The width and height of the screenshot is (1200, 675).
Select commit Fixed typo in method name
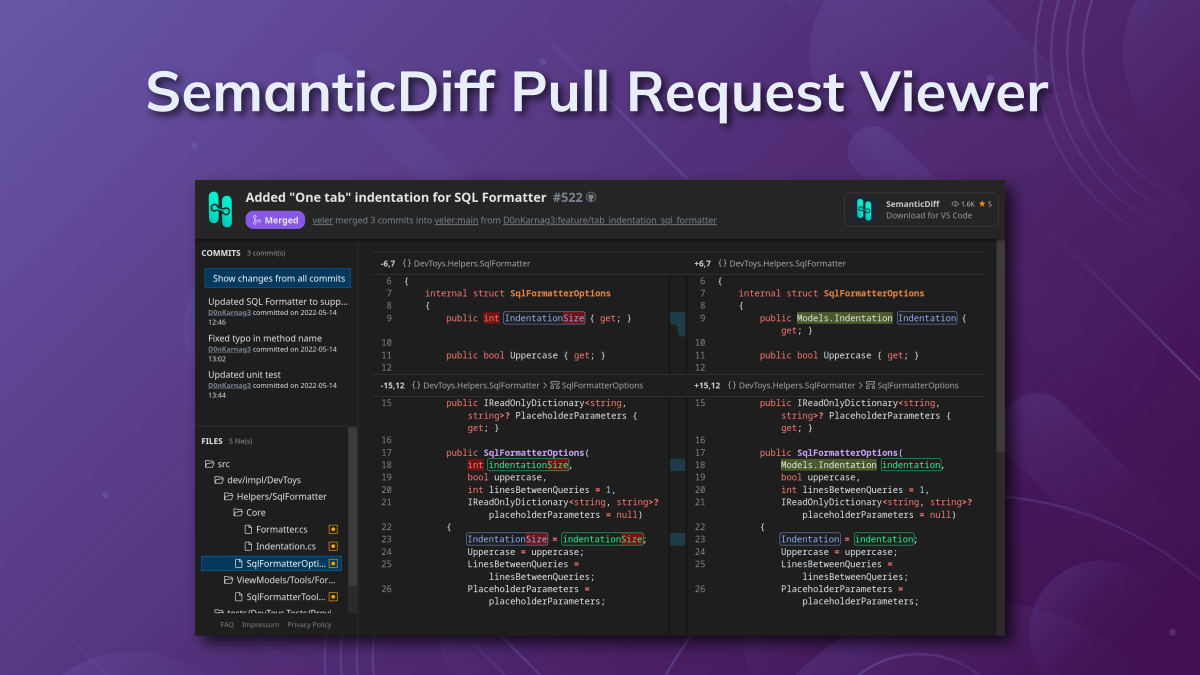pyautogui.click(x=265, y=338)
